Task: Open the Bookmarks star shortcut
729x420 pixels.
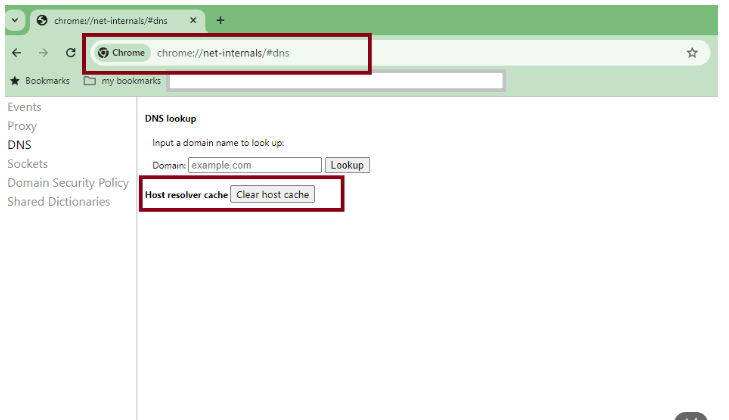Action: pos(40,81)
